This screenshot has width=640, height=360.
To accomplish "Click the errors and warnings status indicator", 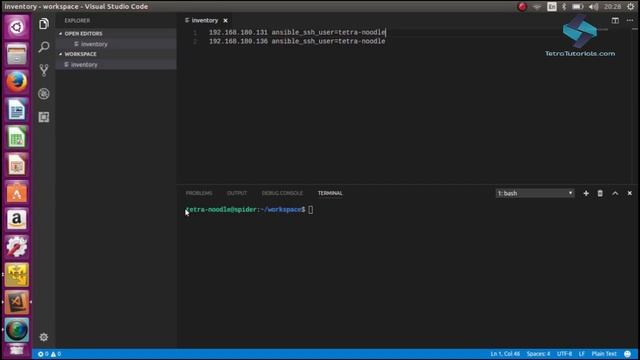I will [49, 354].
